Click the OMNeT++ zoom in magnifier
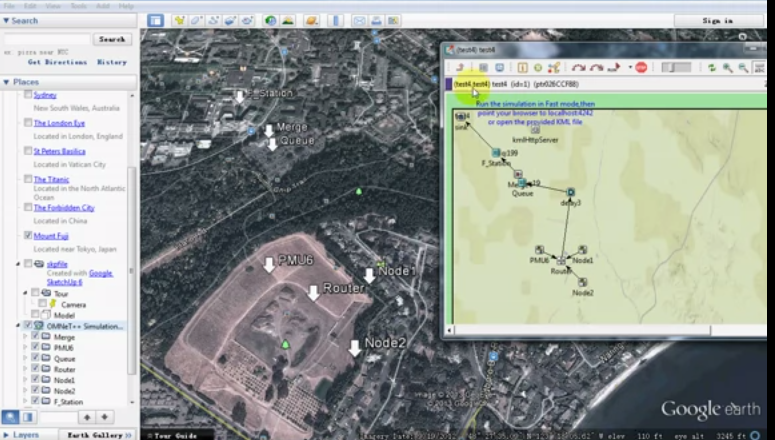Viewport: 775px width, 440px height. 728,68
